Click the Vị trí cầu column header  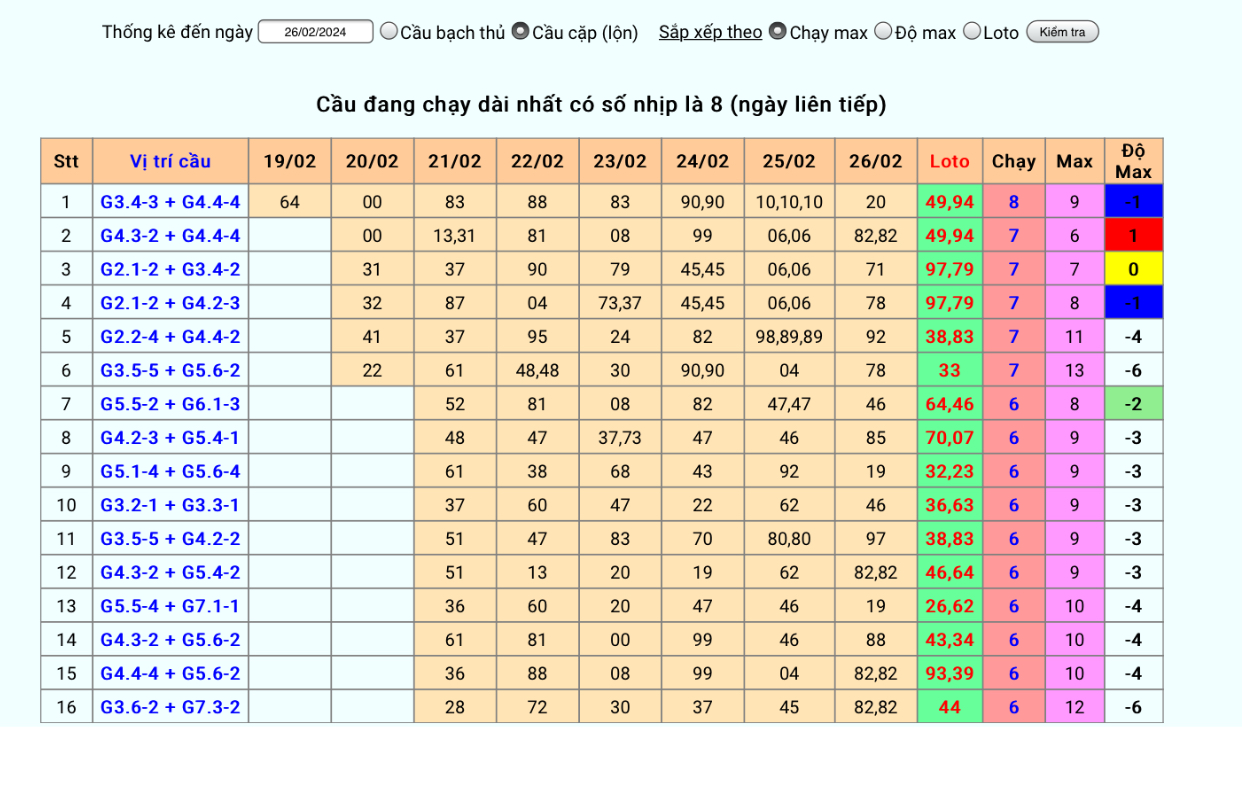170,161
